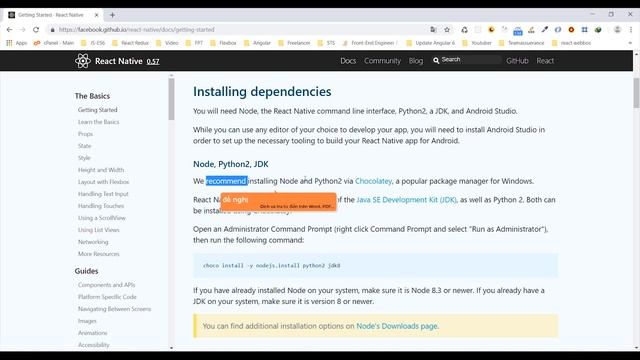
Task: Open State in the sidebar
Action: pos(84,146)
